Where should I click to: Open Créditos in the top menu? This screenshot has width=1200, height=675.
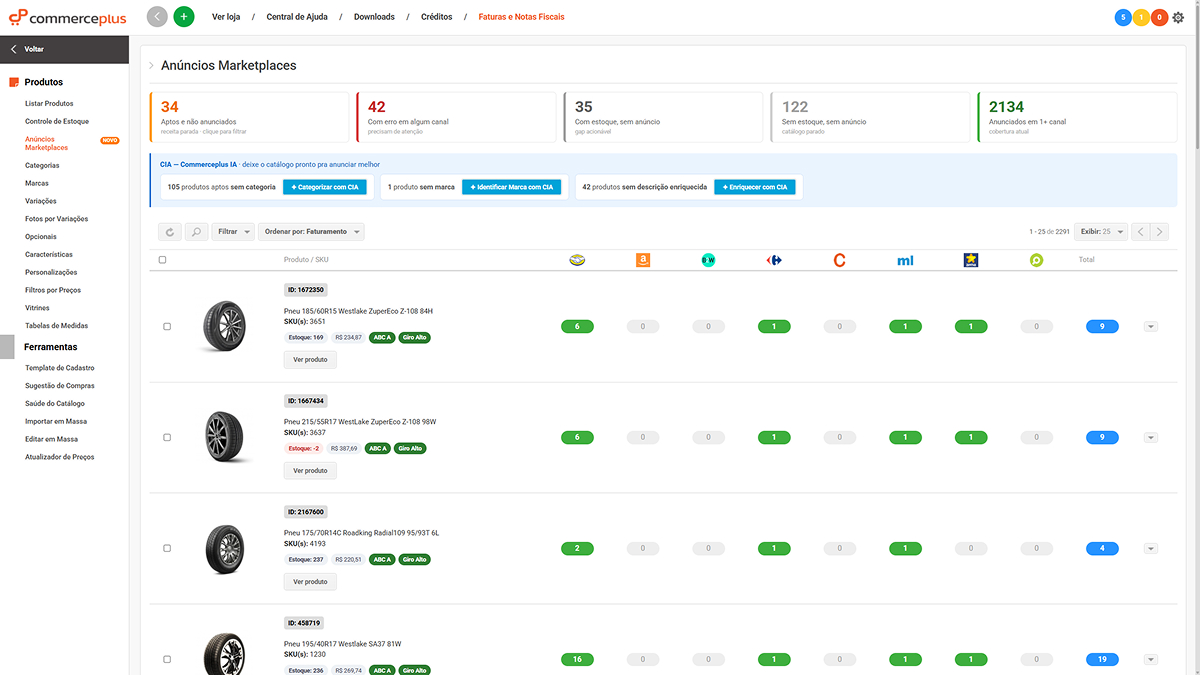(436, 17)
